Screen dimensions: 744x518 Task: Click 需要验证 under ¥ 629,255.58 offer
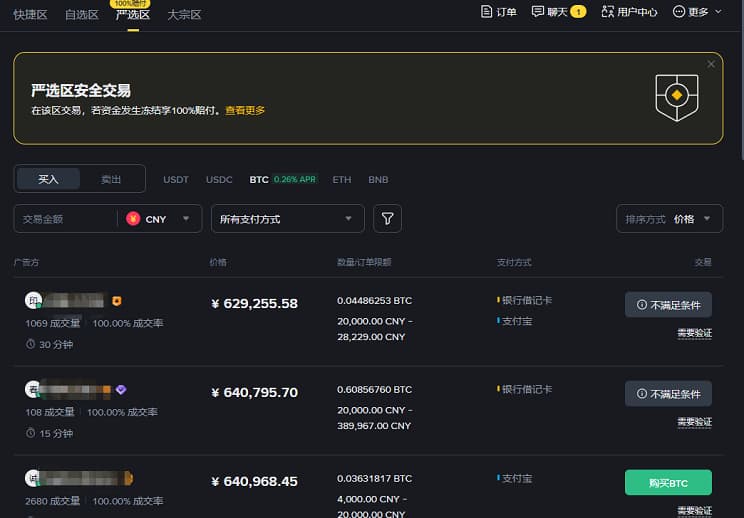point(694,333)
